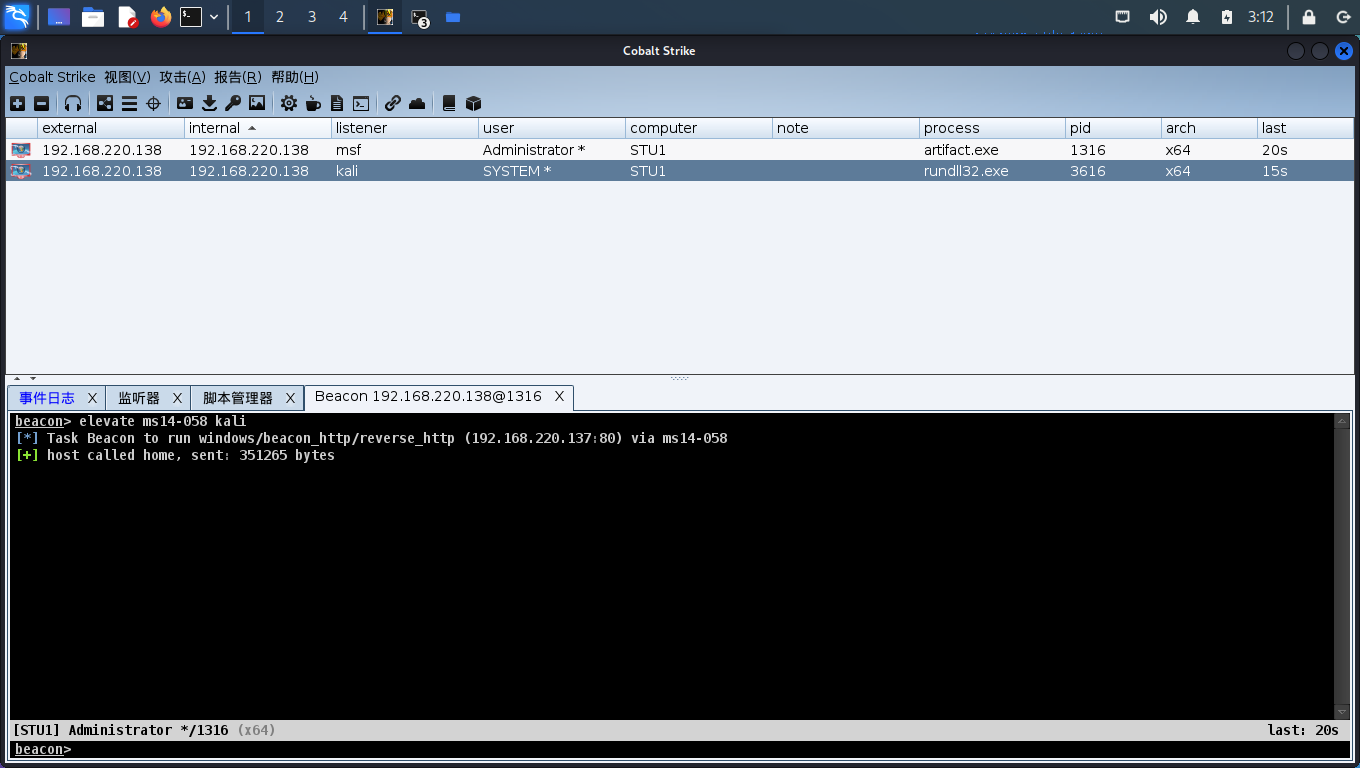Click the pid 1316 cell
Viewport: 1360px width, 768px height.
tap(1113, 150)
